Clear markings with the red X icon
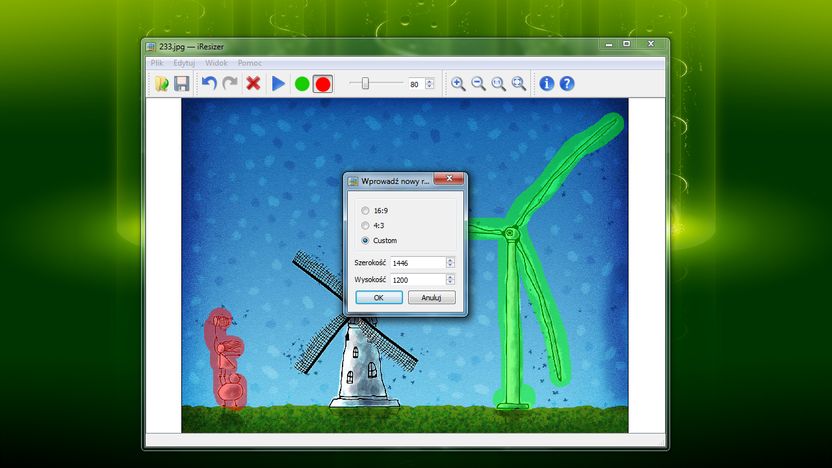 (x=253, y=84)
